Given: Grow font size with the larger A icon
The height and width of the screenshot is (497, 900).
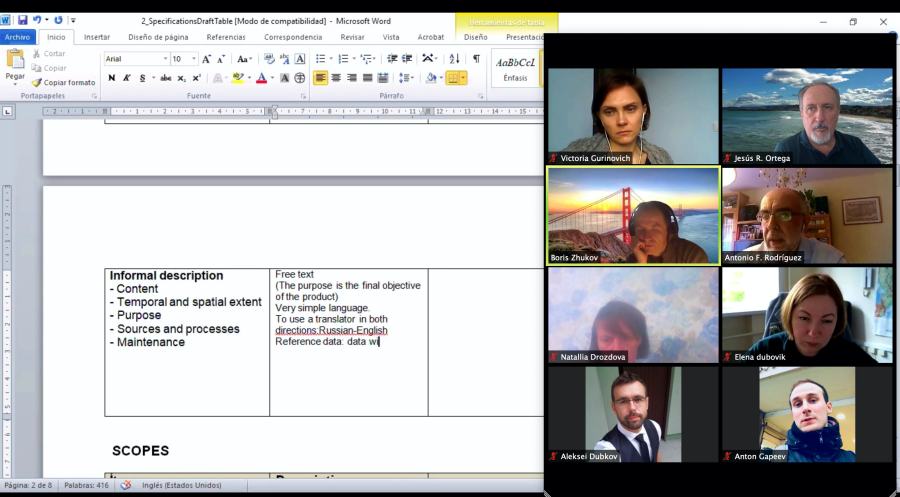Looking at the screenshot, I should click(207, 59).
